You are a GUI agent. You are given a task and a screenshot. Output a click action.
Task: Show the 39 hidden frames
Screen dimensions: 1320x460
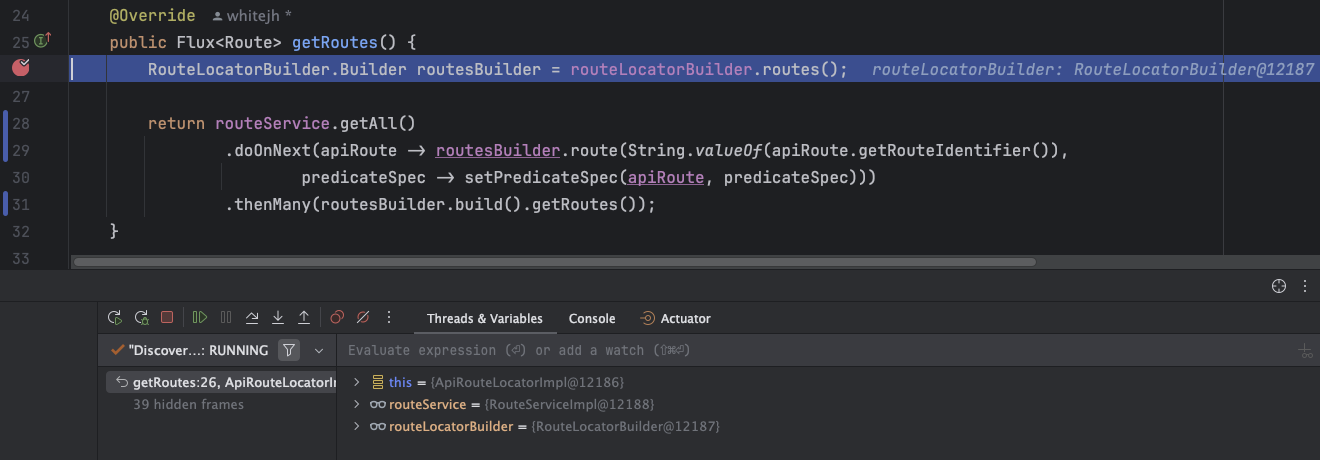click(188, 404)
